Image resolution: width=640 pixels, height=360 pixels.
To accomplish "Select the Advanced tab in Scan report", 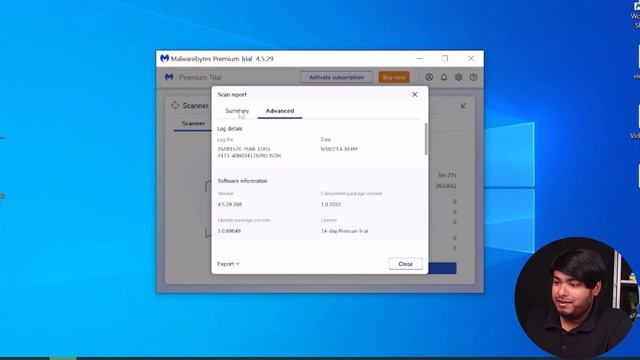I will point(280,111).
